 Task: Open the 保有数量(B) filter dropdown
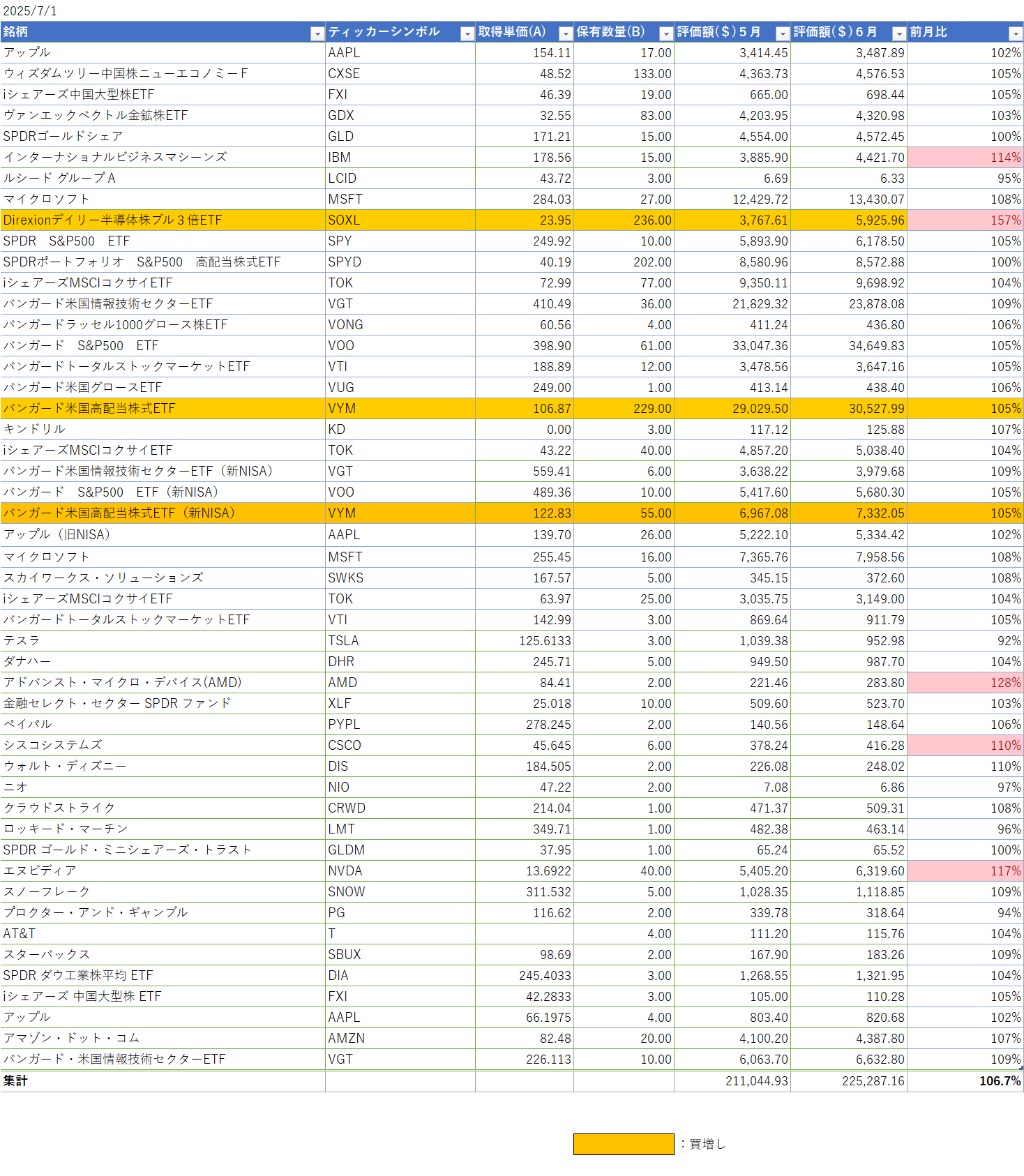[x=666, y=33]
